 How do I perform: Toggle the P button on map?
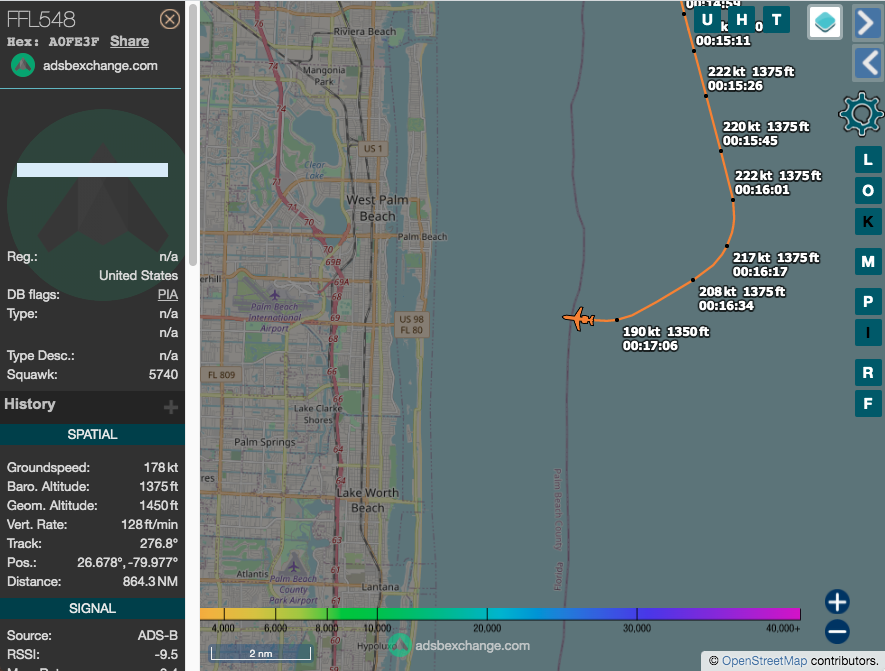click(868, 302)
